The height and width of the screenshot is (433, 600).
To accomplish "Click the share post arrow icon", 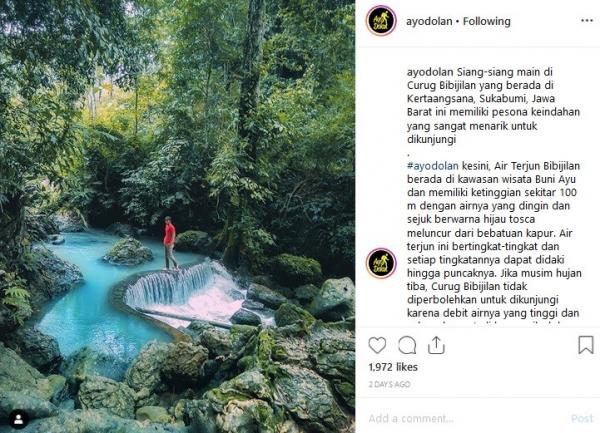I will pos(436,345).
